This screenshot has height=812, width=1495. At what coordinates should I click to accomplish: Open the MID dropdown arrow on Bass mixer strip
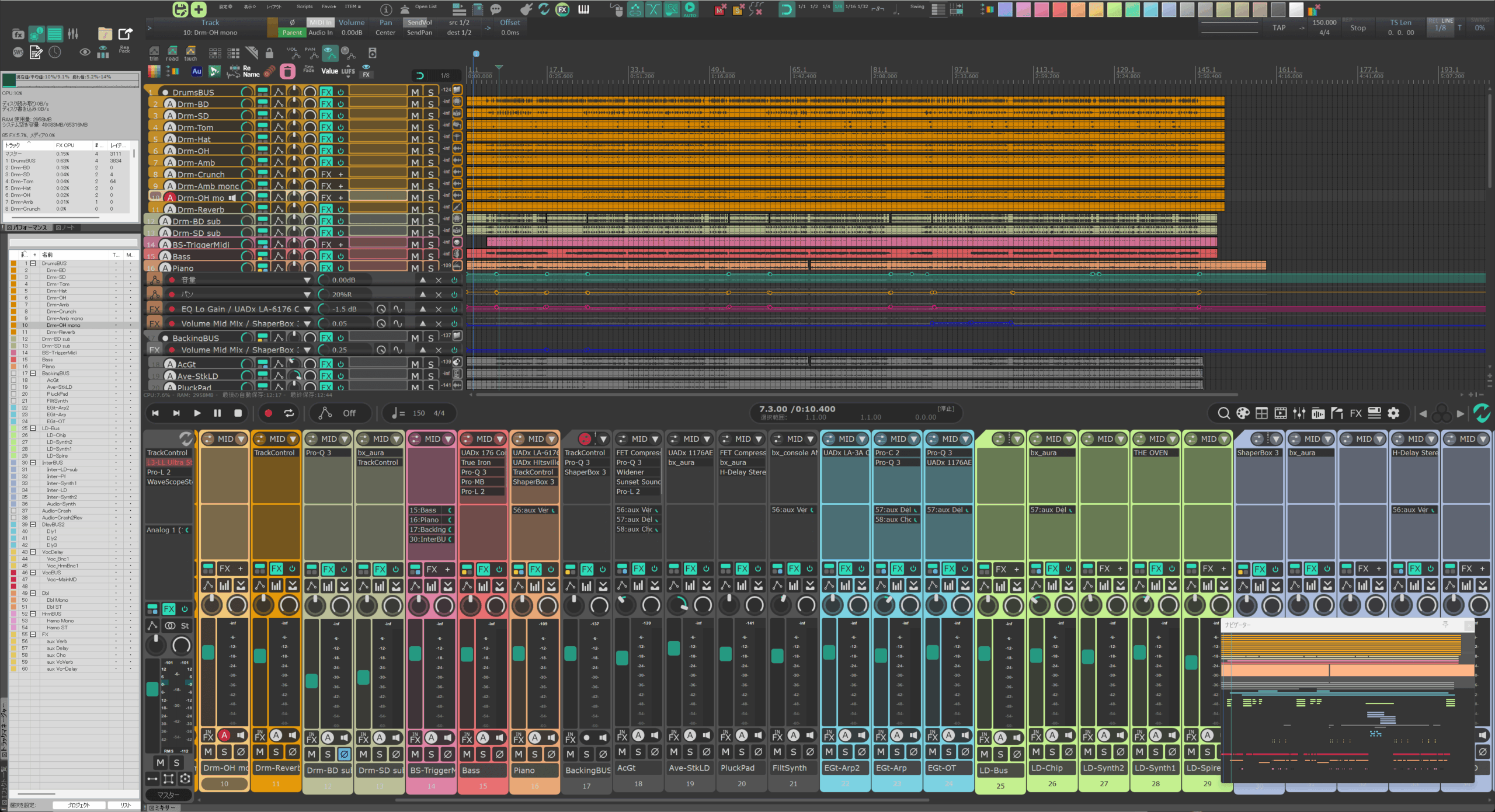[500, 439]
